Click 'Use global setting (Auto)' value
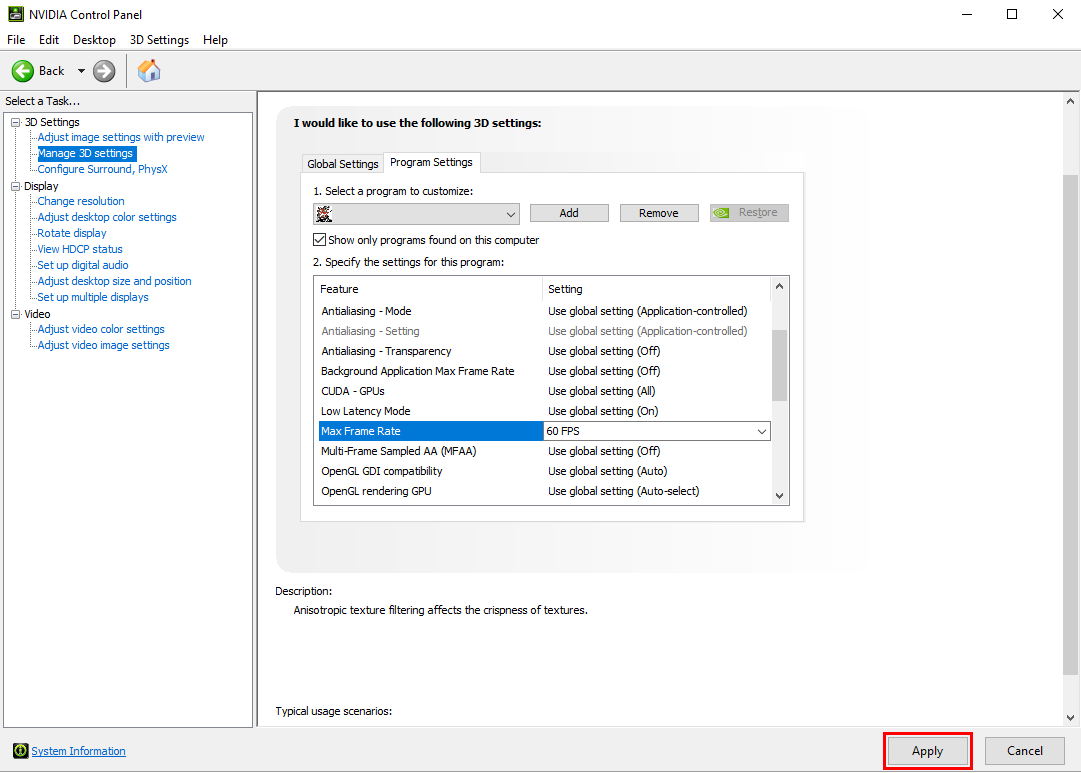Screen dimensions: 1081x773 (x=608, y=471)
